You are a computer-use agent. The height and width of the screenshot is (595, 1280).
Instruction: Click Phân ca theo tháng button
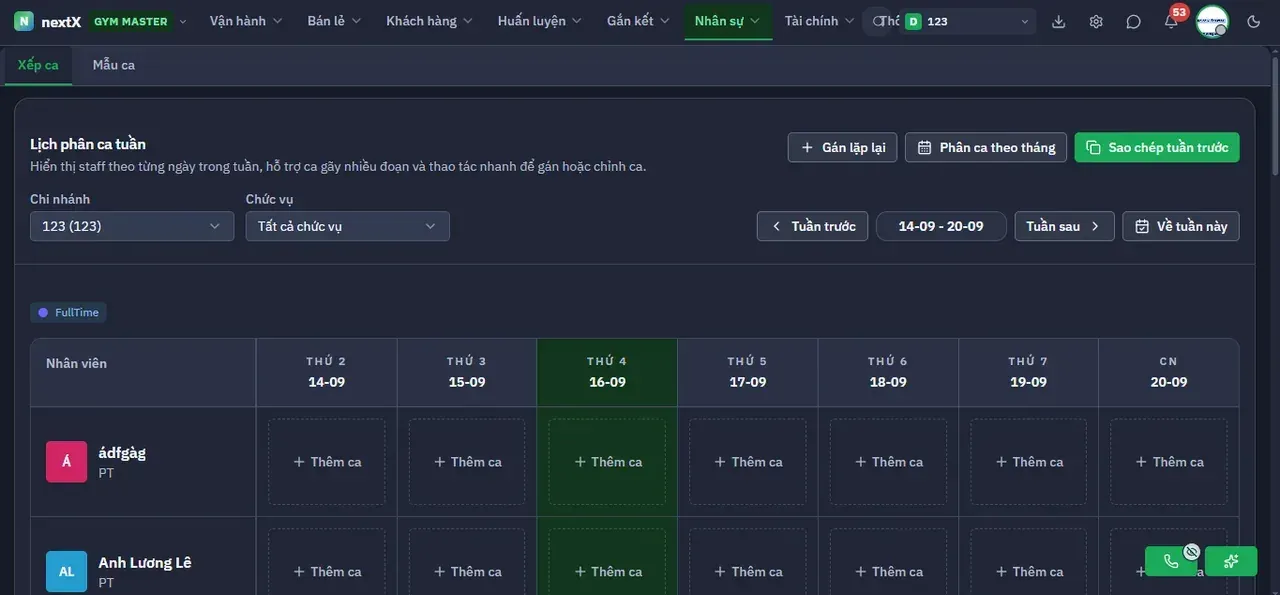(986, 147)
